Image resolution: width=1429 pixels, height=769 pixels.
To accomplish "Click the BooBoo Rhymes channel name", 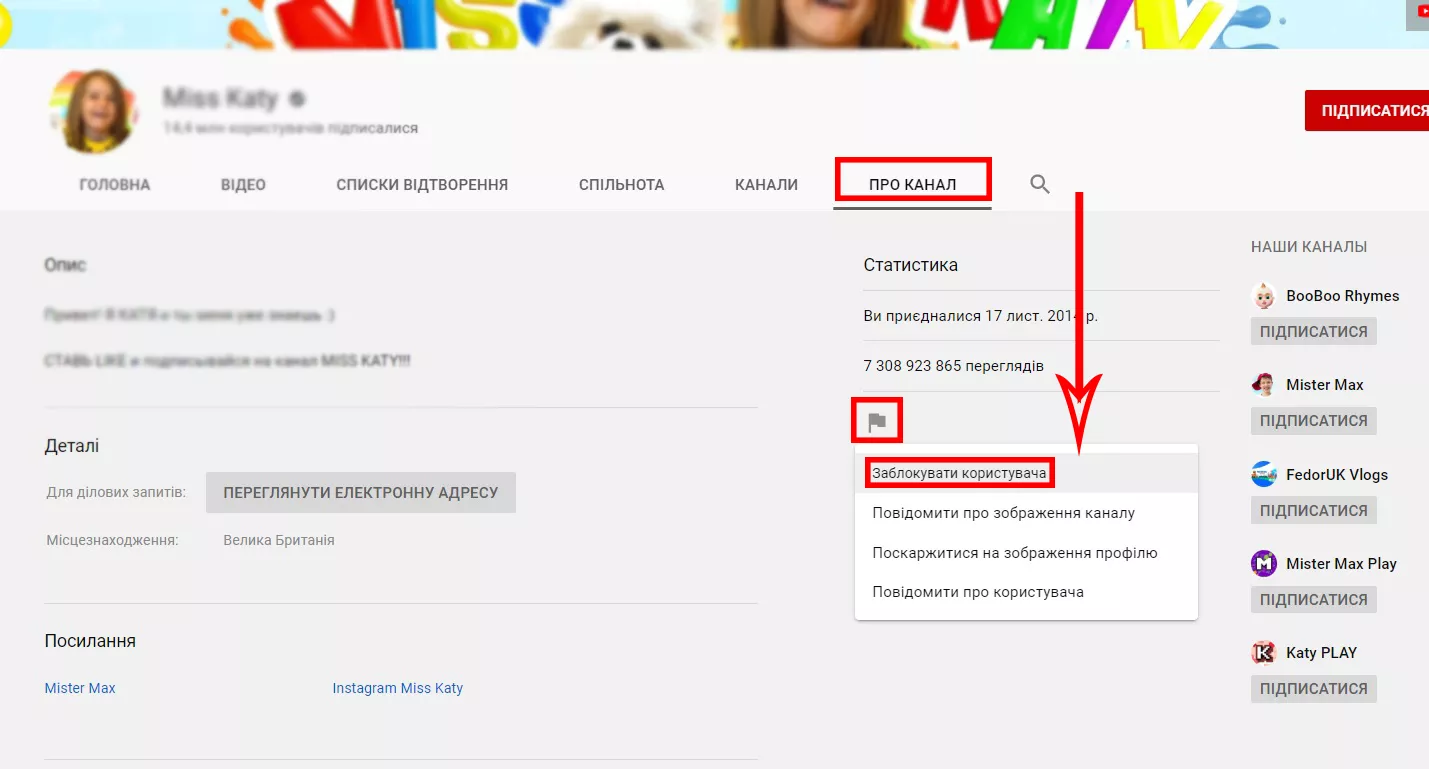I will [x=1343, y=296].
